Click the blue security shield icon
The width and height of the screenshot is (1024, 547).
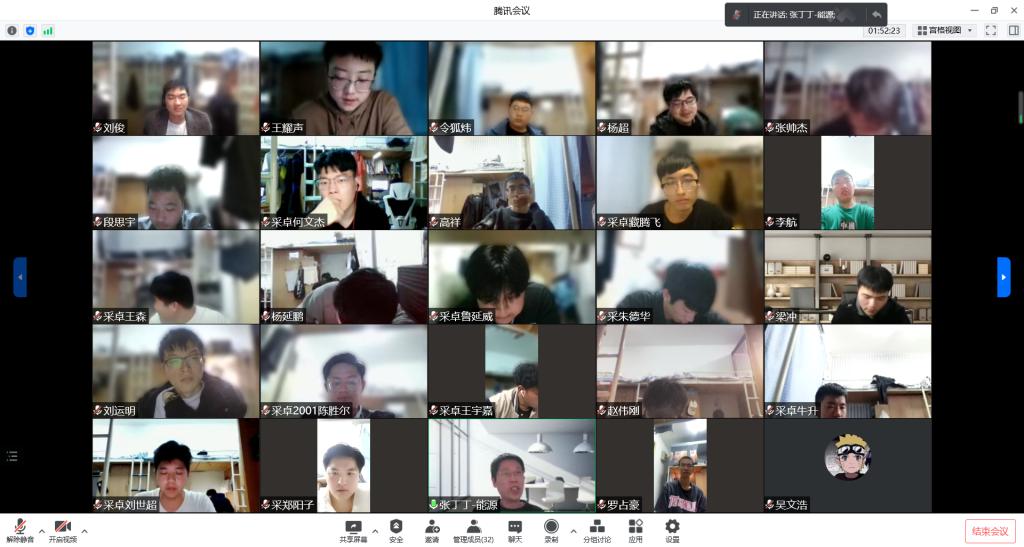30,31
